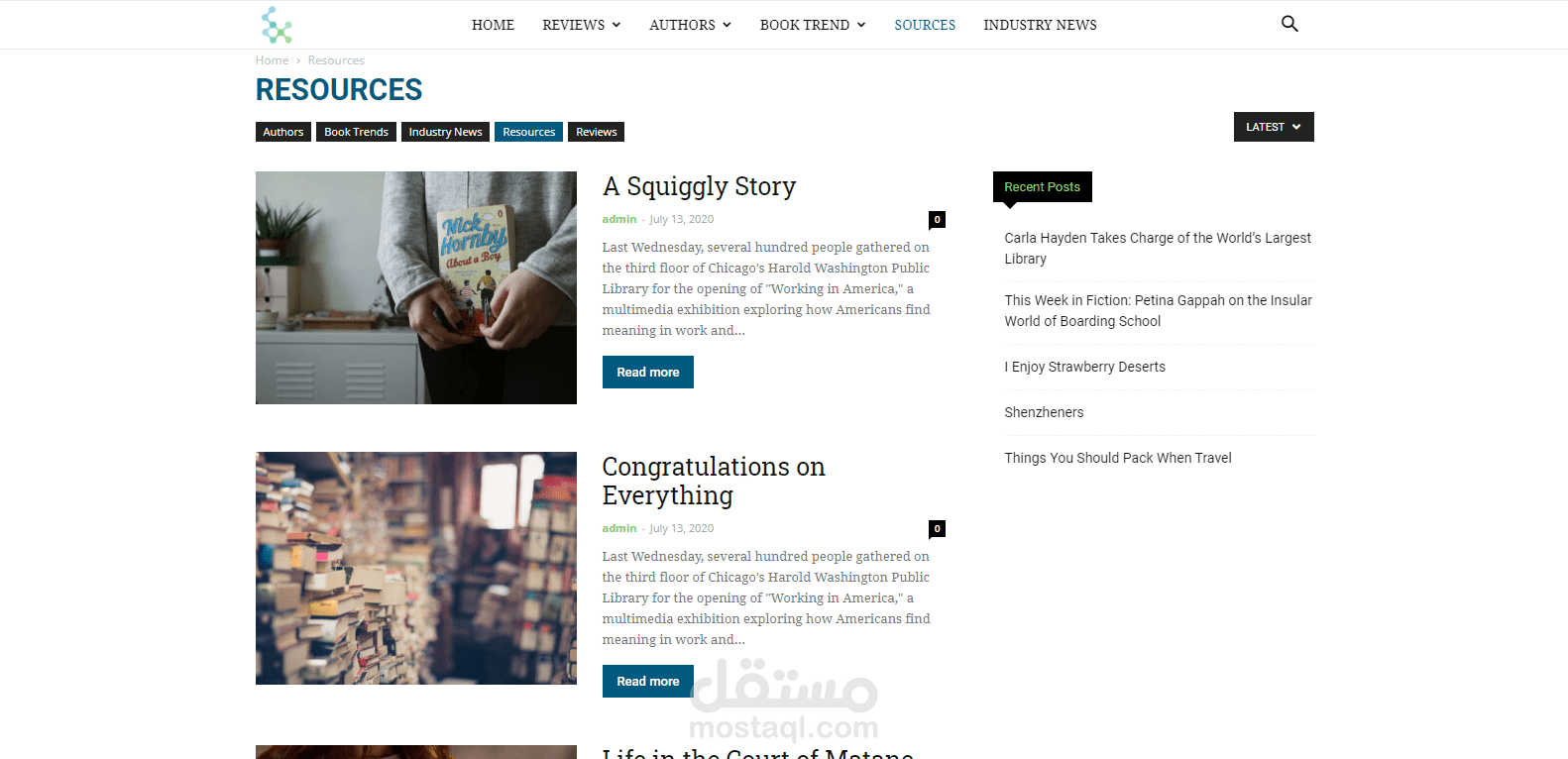Open the stacked books article thumbnail
This screenshot has height=759, width=1568.
coord(416,568)
